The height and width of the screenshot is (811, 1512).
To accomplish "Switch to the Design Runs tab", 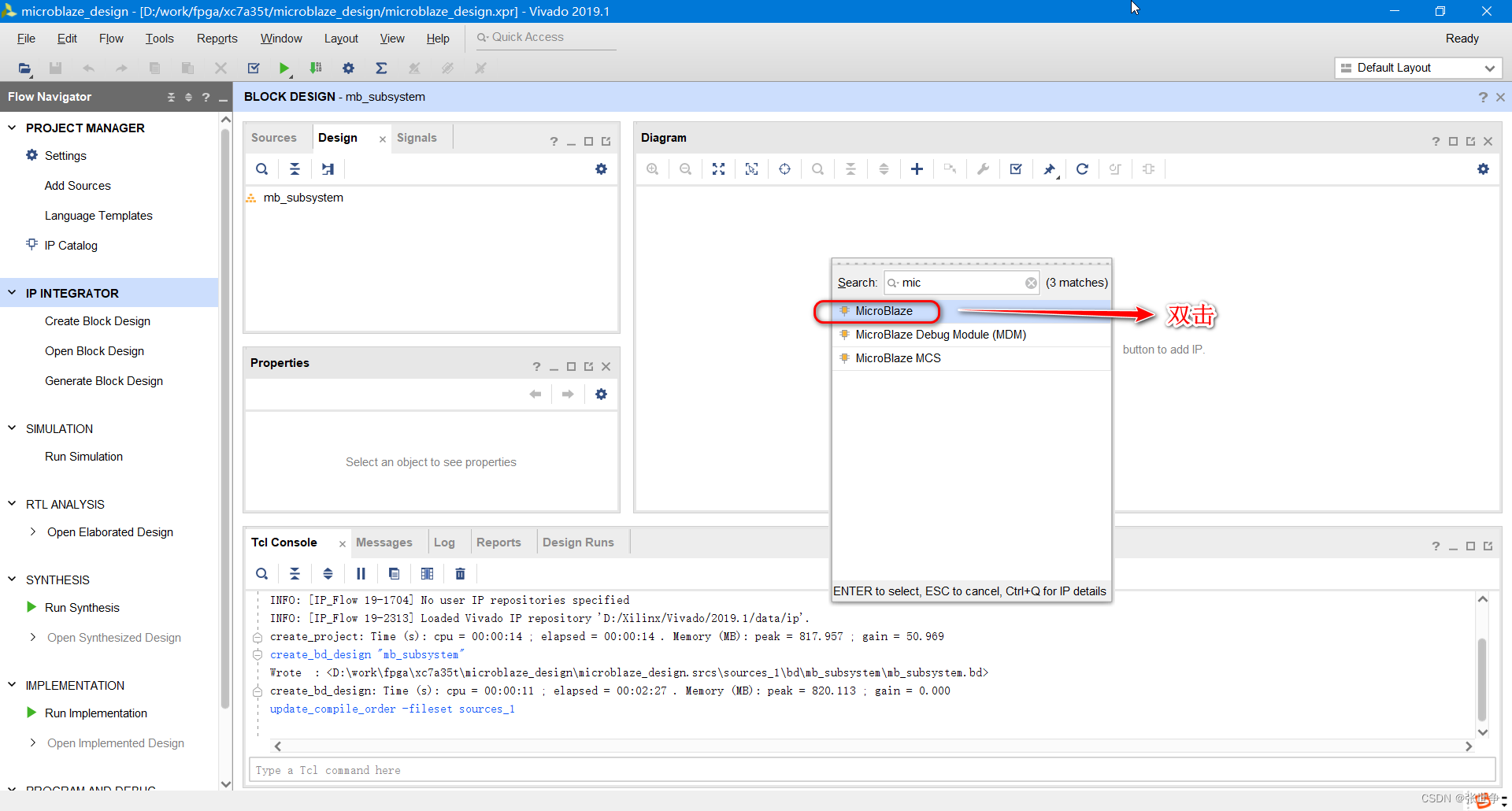I will point(578,543).
